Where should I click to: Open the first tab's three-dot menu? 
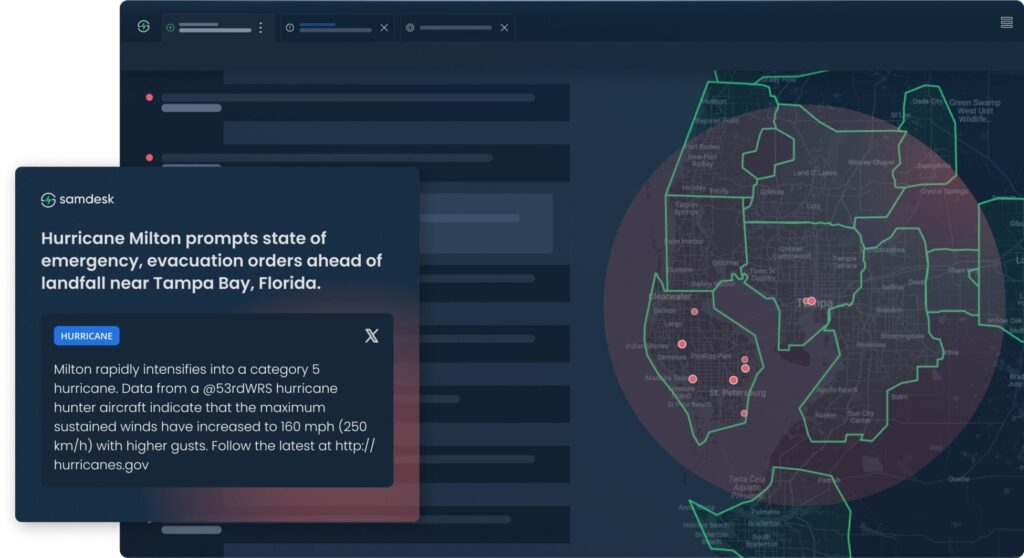coord(261,28)
